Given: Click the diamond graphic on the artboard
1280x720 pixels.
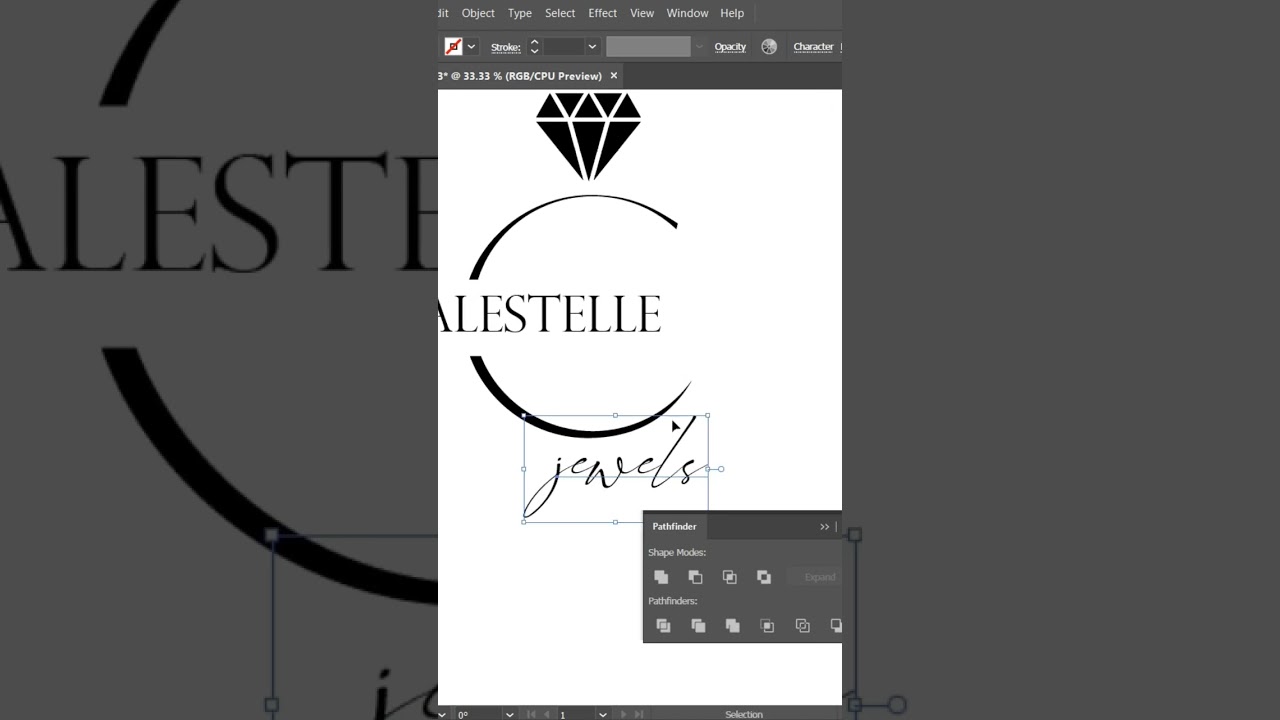Looking at the screenshot, I should tap(588, 136).
